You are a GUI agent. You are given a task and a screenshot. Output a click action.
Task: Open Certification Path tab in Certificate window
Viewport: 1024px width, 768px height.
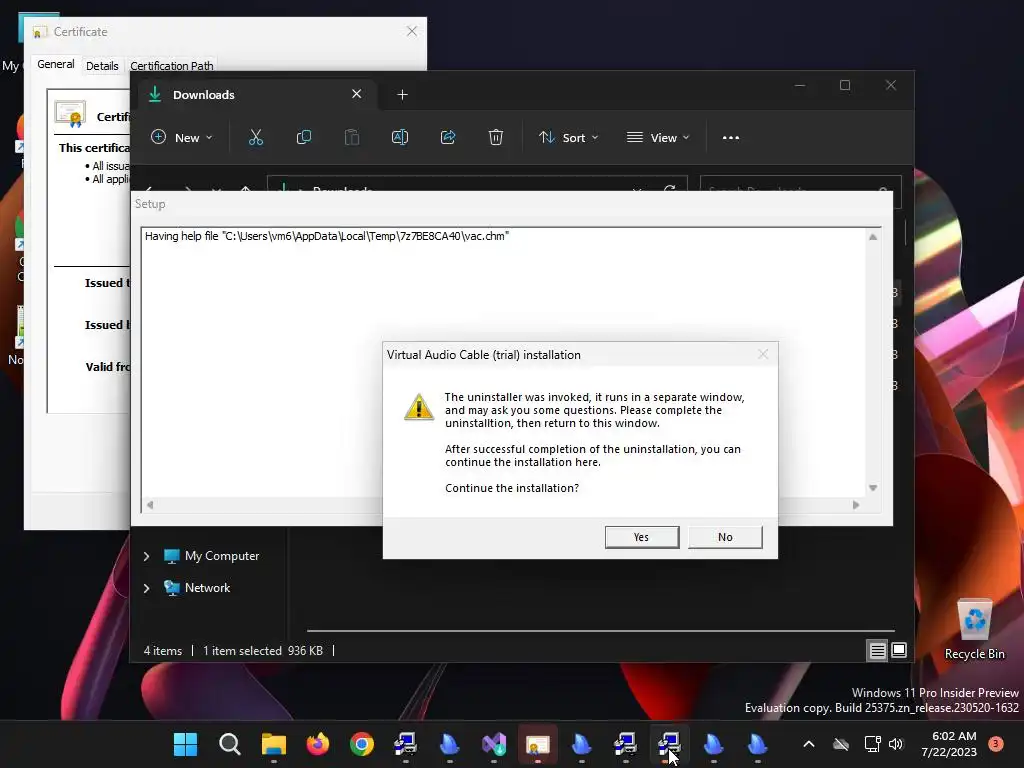172,66
